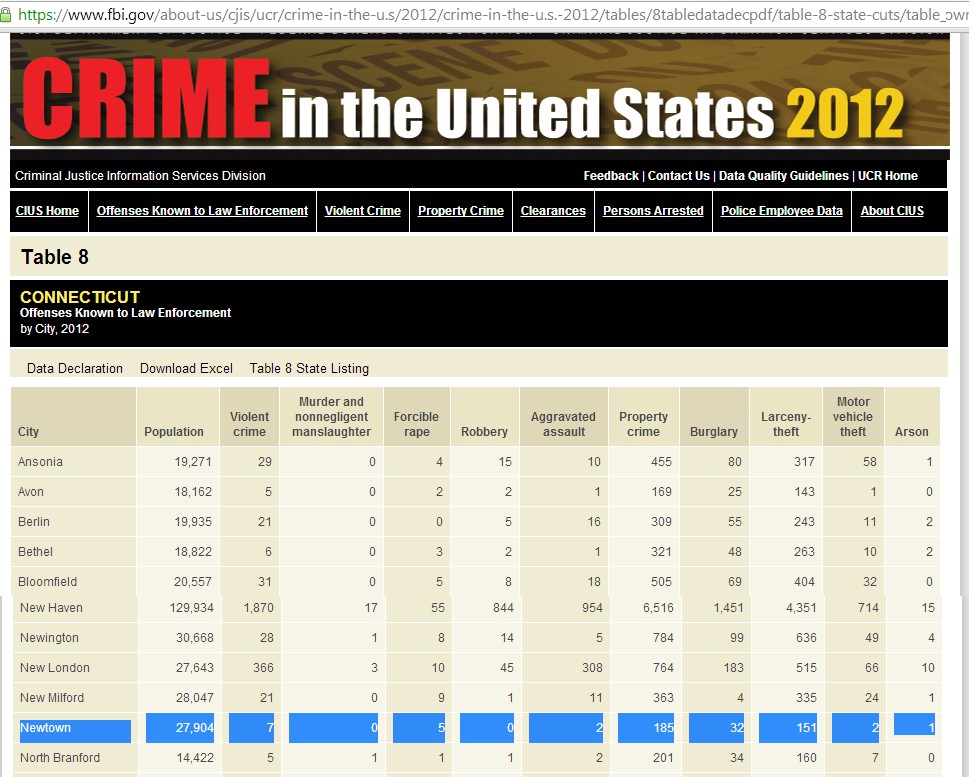Click Newtown property crime value 185
The width and height of the screenshot is (973, 777).
663,727
